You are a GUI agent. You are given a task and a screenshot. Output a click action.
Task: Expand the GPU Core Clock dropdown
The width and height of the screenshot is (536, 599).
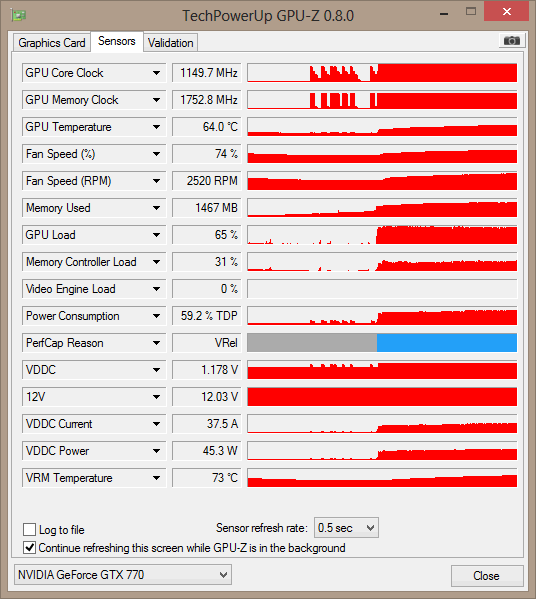156,73
